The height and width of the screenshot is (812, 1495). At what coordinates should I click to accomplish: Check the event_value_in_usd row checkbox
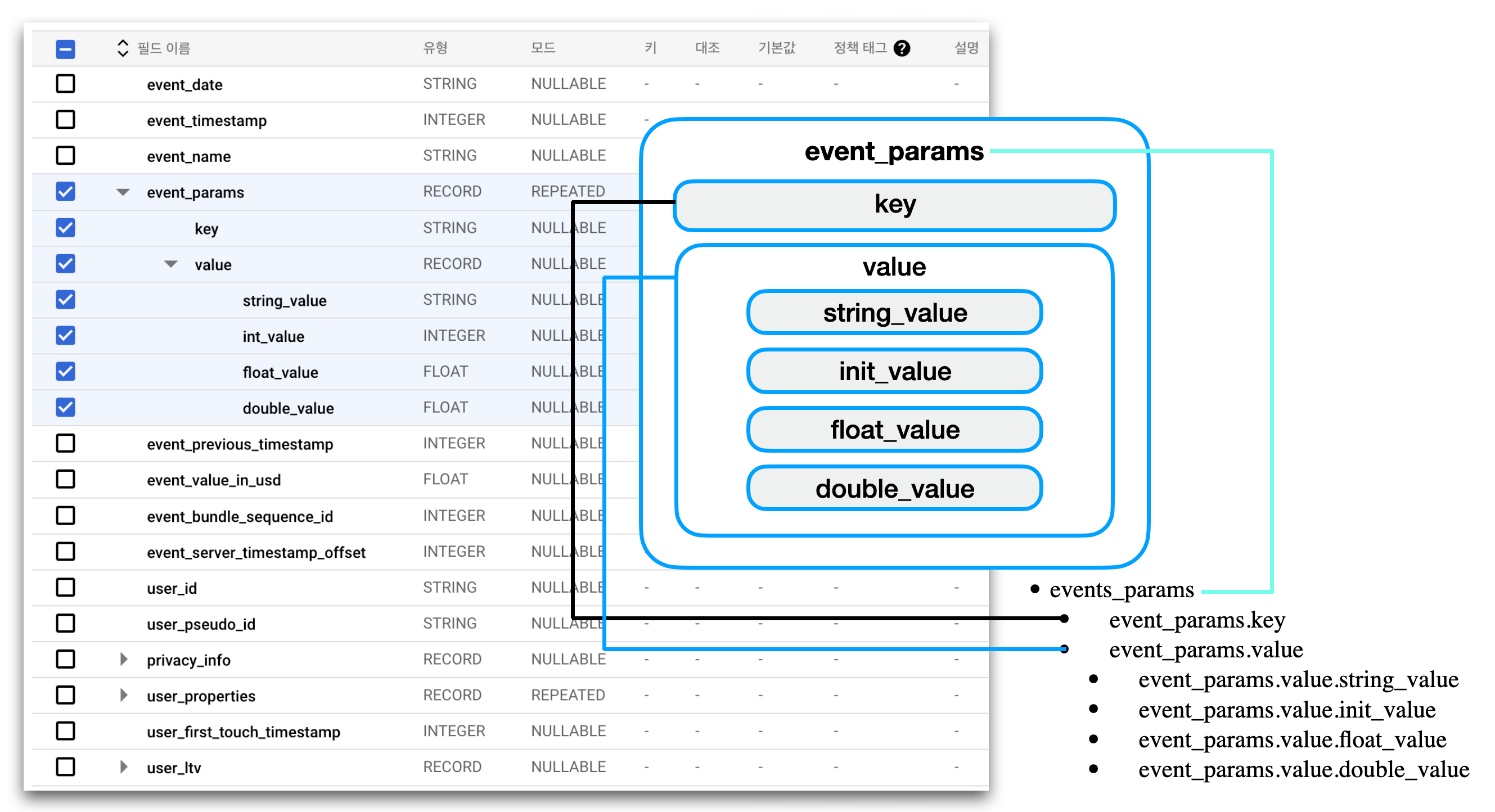click(x=66, y=480)
